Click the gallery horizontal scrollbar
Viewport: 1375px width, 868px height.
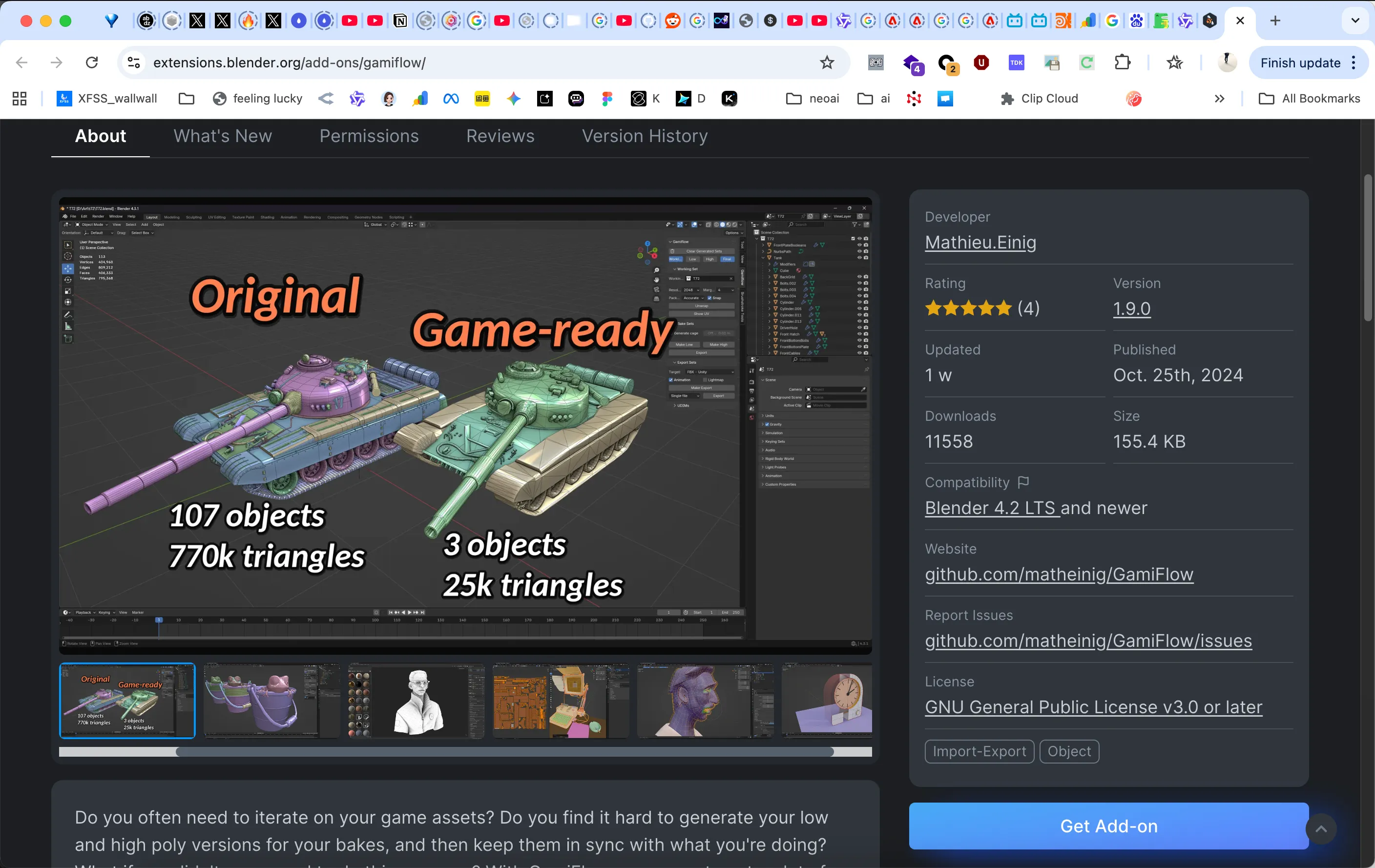pos(505,751)
